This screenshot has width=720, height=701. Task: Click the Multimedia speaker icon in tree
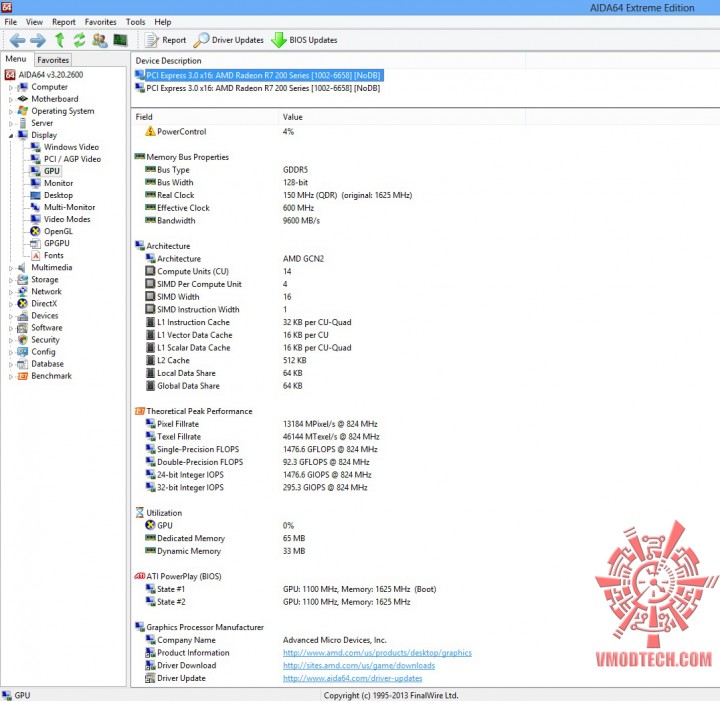coord(22,268)
